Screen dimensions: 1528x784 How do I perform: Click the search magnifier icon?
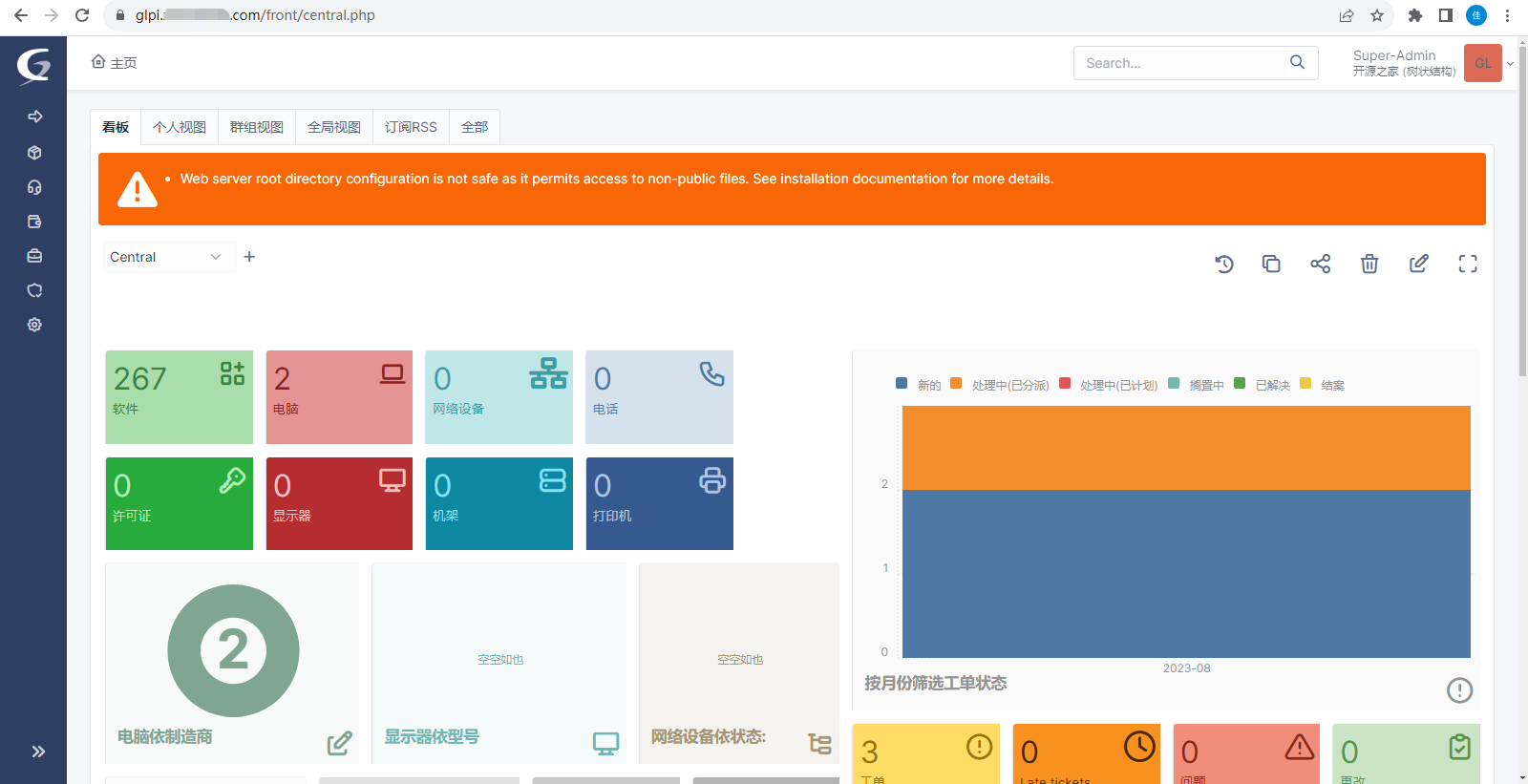1297,62
